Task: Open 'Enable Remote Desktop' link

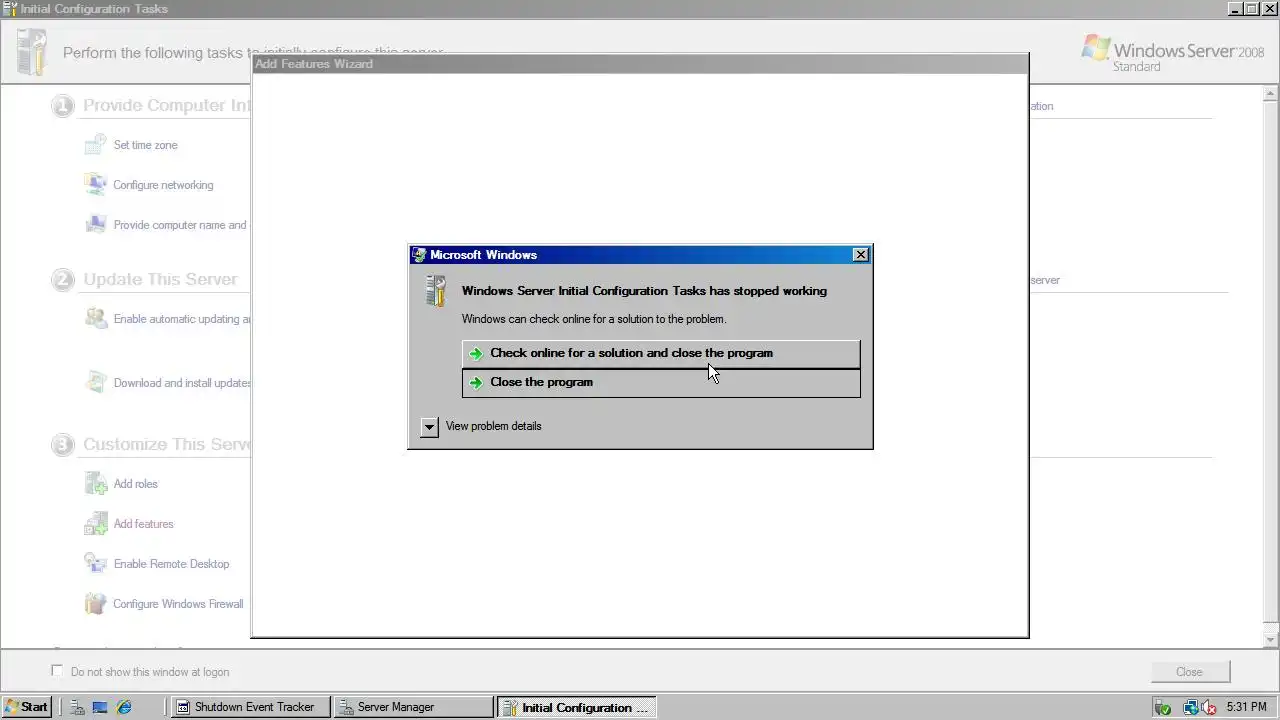Action: tap(172, 564)
